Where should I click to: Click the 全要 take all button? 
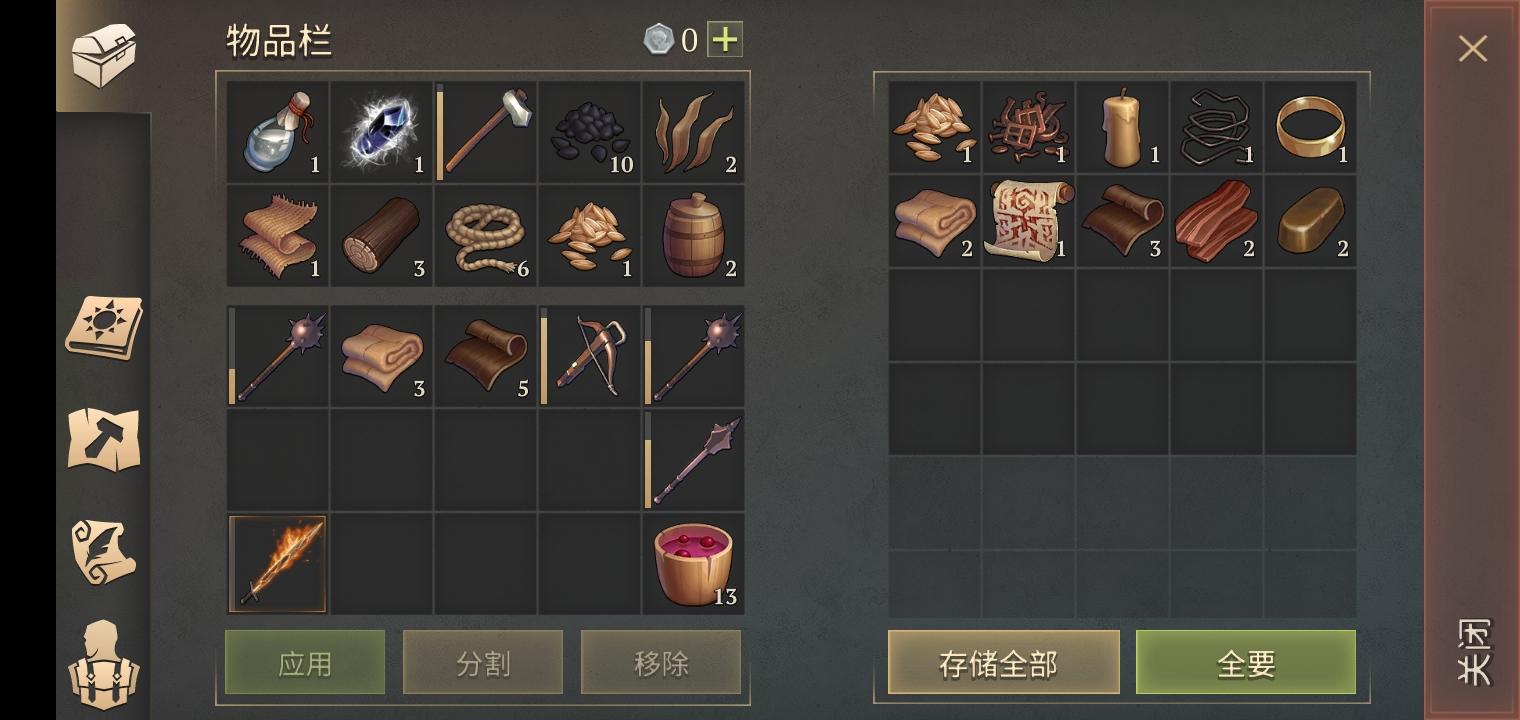pos(1246,662)
